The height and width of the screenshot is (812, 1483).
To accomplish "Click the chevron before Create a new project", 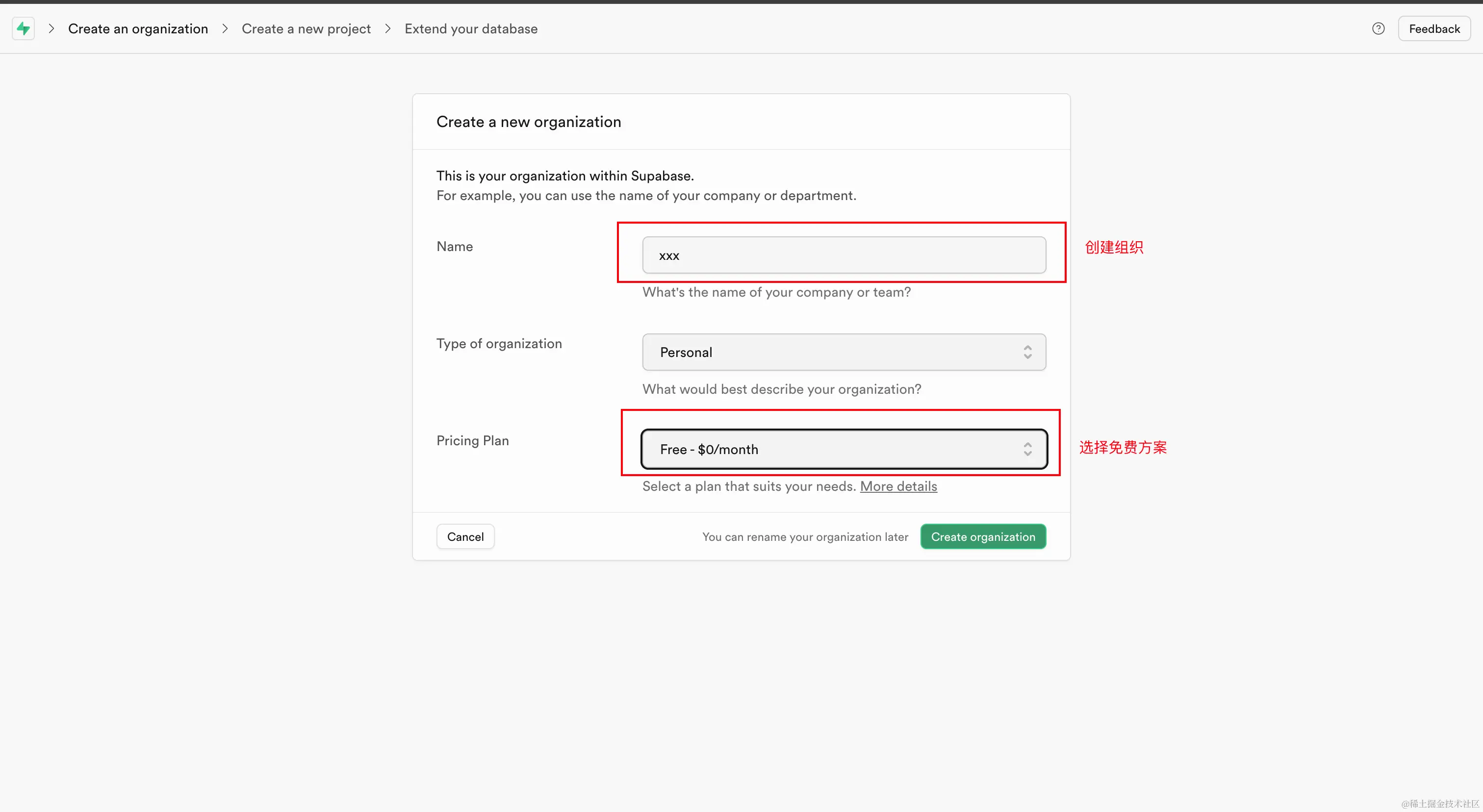I will pyautogui.click(x=225, y=29).
